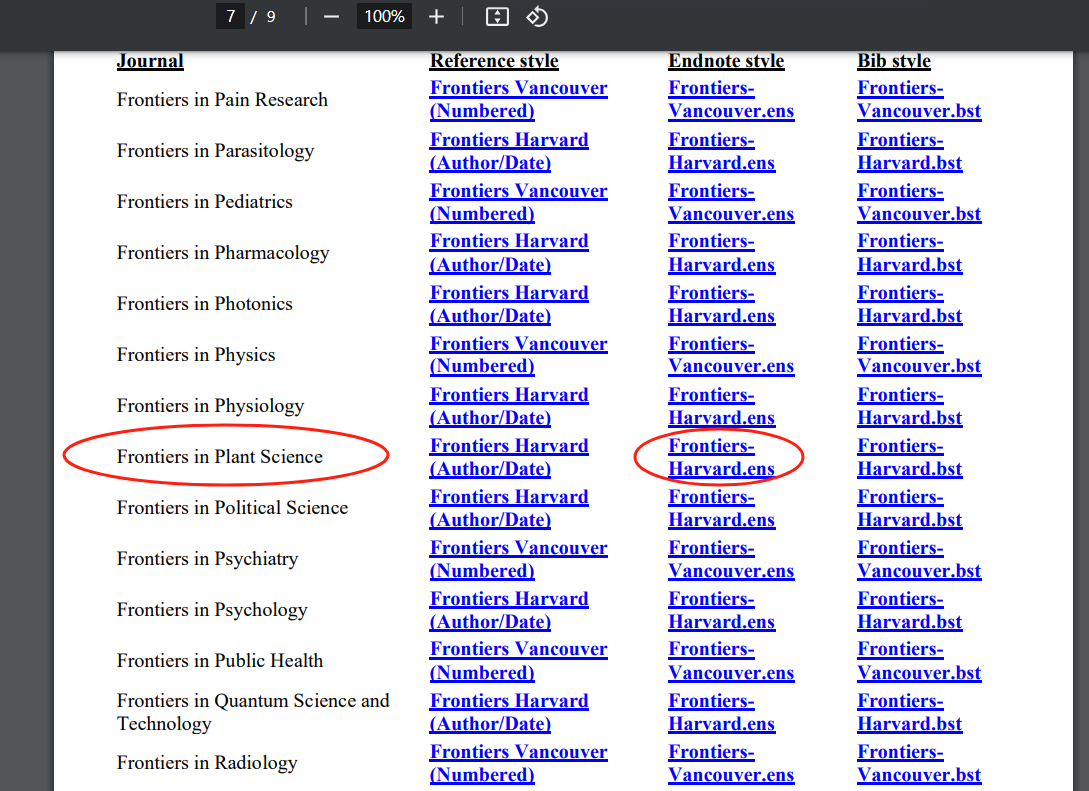Select the page number field showing 7
Viewport: 1089px width, 791px height.
231,16
